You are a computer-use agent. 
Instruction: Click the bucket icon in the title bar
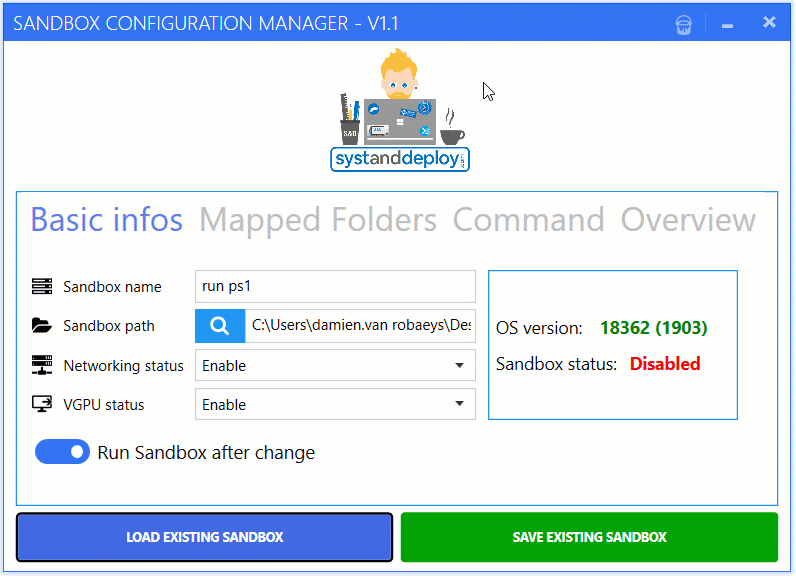[x=684, y=23]
